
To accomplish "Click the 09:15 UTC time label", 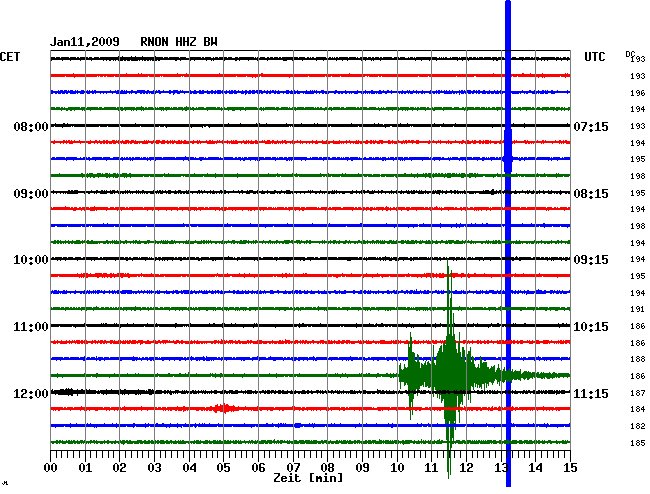I will pos(591,260).
